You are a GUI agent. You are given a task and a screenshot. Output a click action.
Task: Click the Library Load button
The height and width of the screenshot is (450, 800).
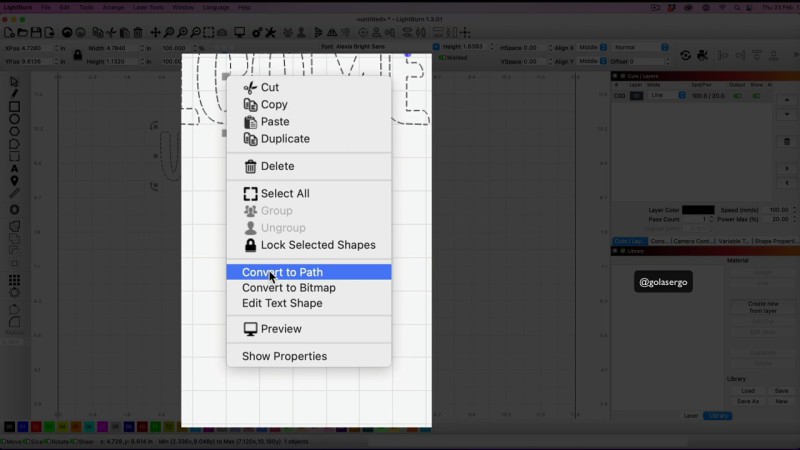point(748,391)
